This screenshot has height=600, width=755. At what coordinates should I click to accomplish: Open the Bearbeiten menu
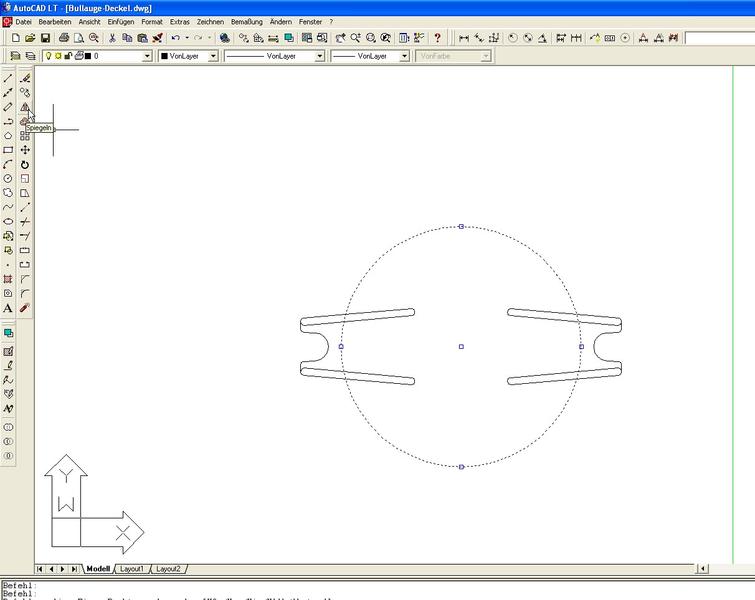point(55,22)
